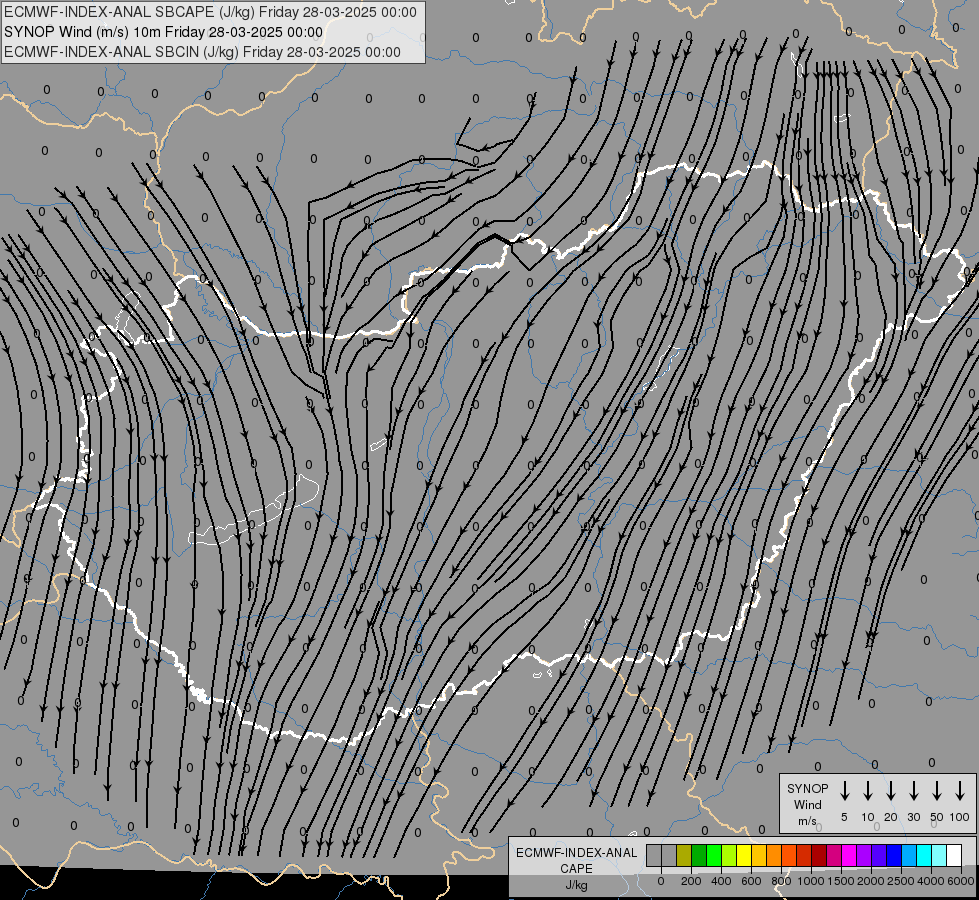The image size is (979, 900).
Task: Pick the pure yellow CAPE color swatch
Action: pyautogui.click(x=744, y=855)
